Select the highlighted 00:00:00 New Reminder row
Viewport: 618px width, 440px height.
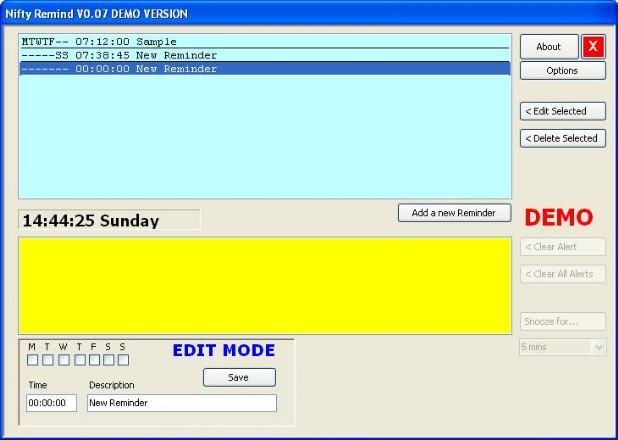[264, 69]
